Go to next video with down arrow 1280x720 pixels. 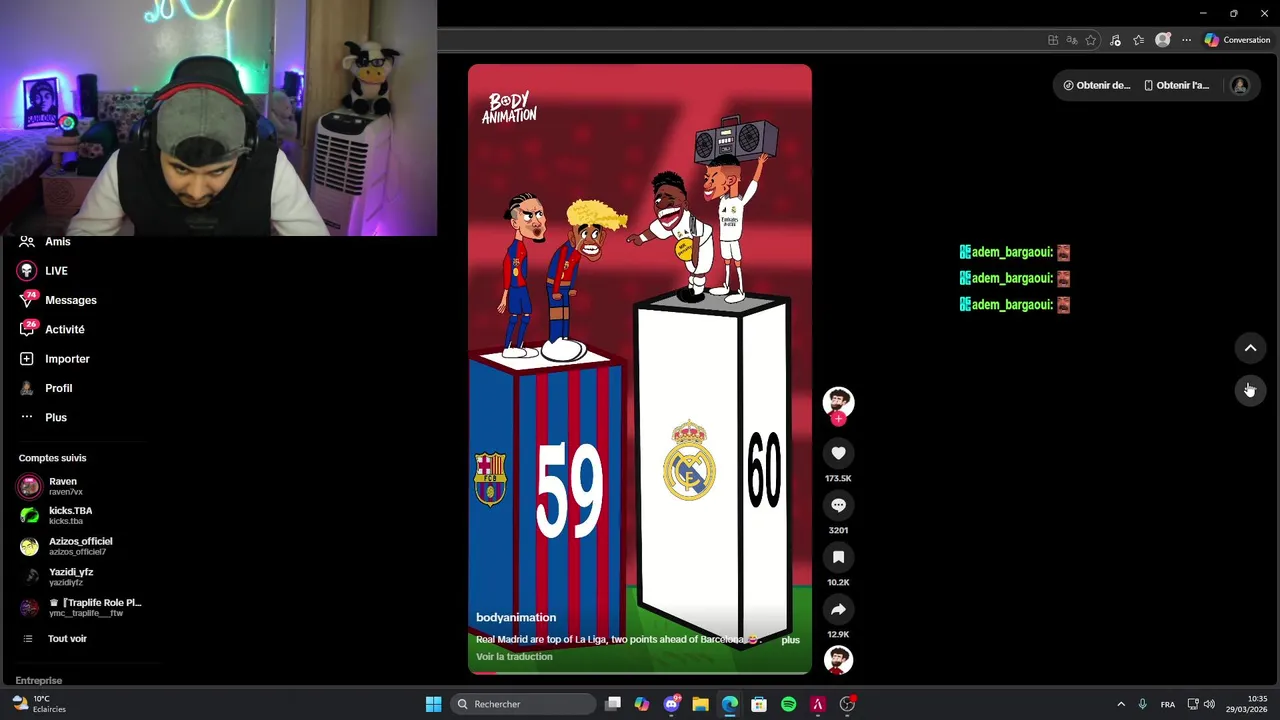pyautogui.click(x=1250, y=390)
